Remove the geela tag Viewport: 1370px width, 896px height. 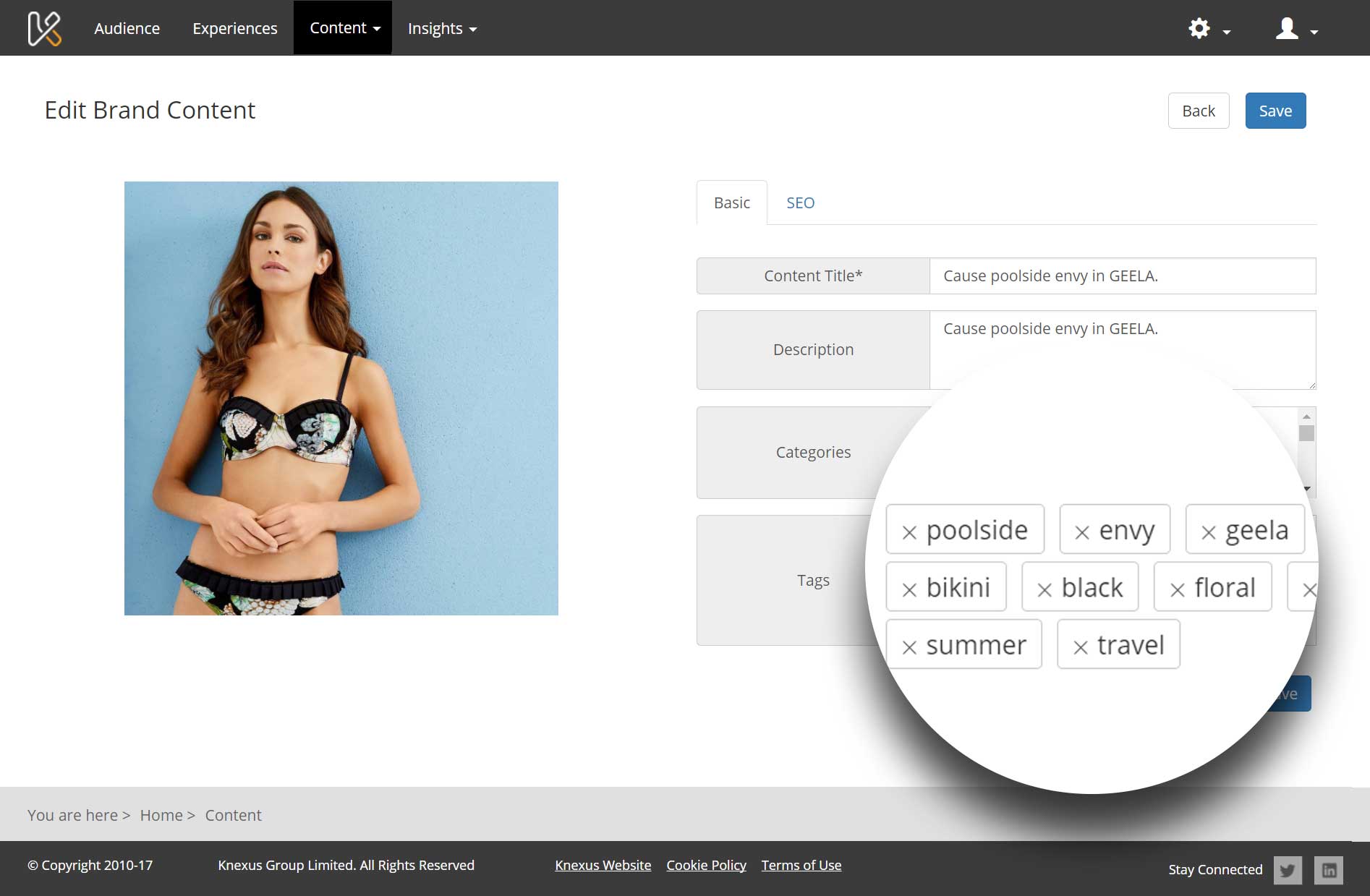pos(1208,533)
